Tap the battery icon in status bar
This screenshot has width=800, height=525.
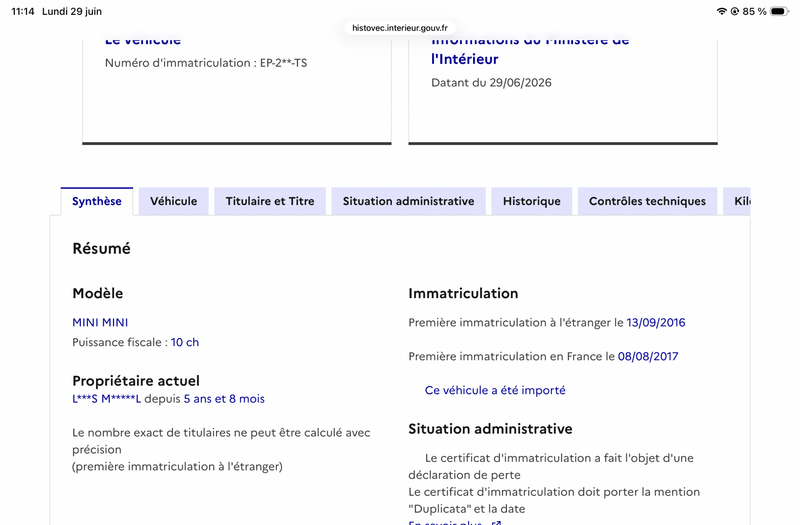pos(779,11)
